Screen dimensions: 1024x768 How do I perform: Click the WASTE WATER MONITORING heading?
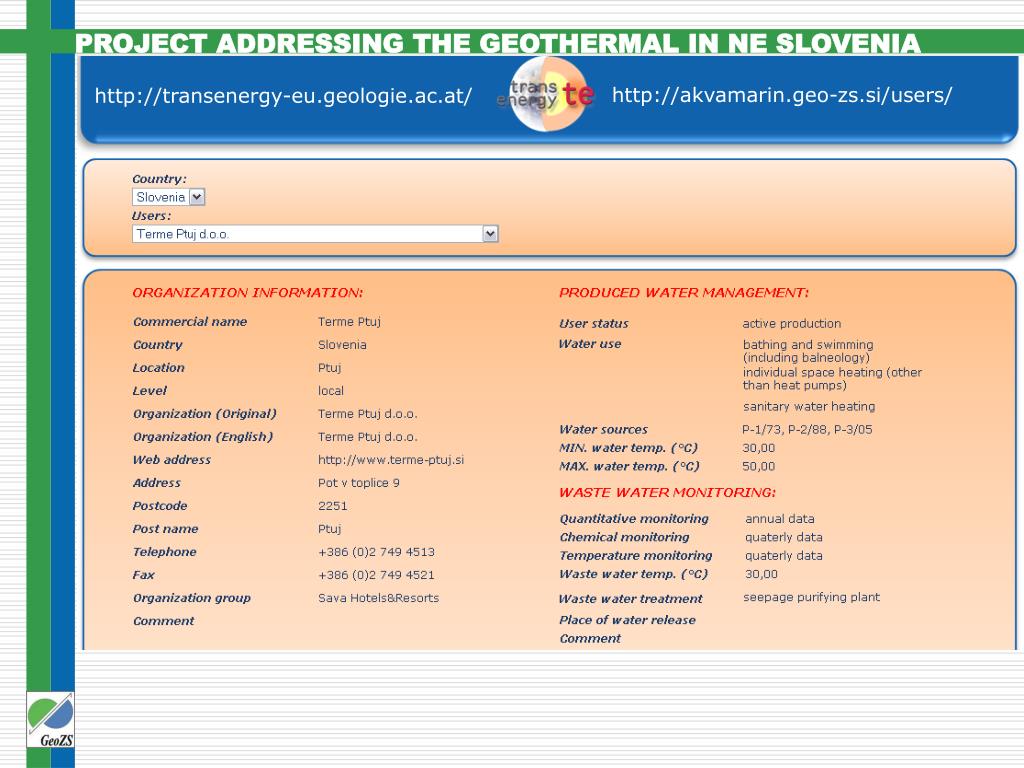pos(667,492)
